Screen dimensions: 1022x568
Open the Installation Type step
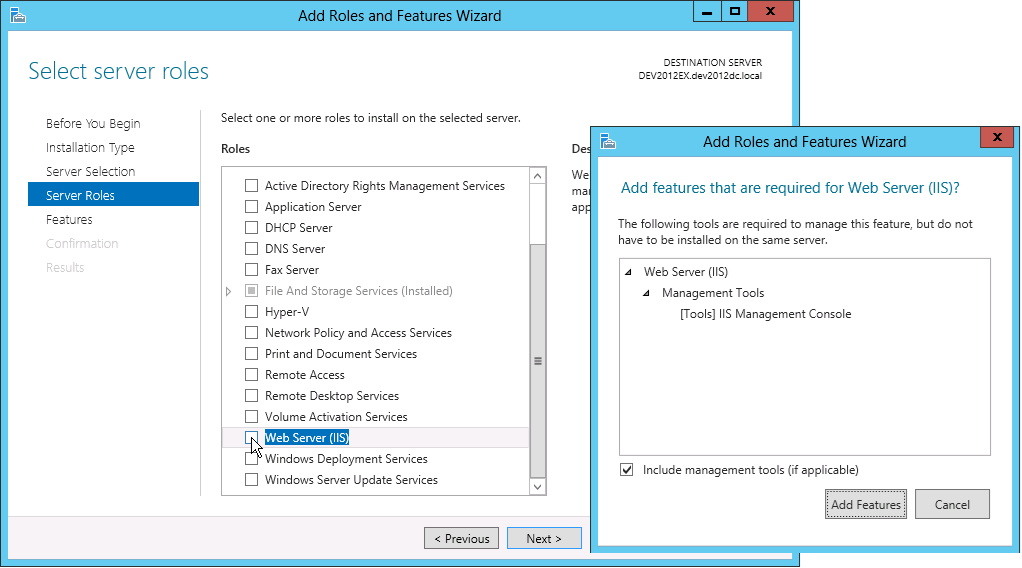tap(90, 148)
